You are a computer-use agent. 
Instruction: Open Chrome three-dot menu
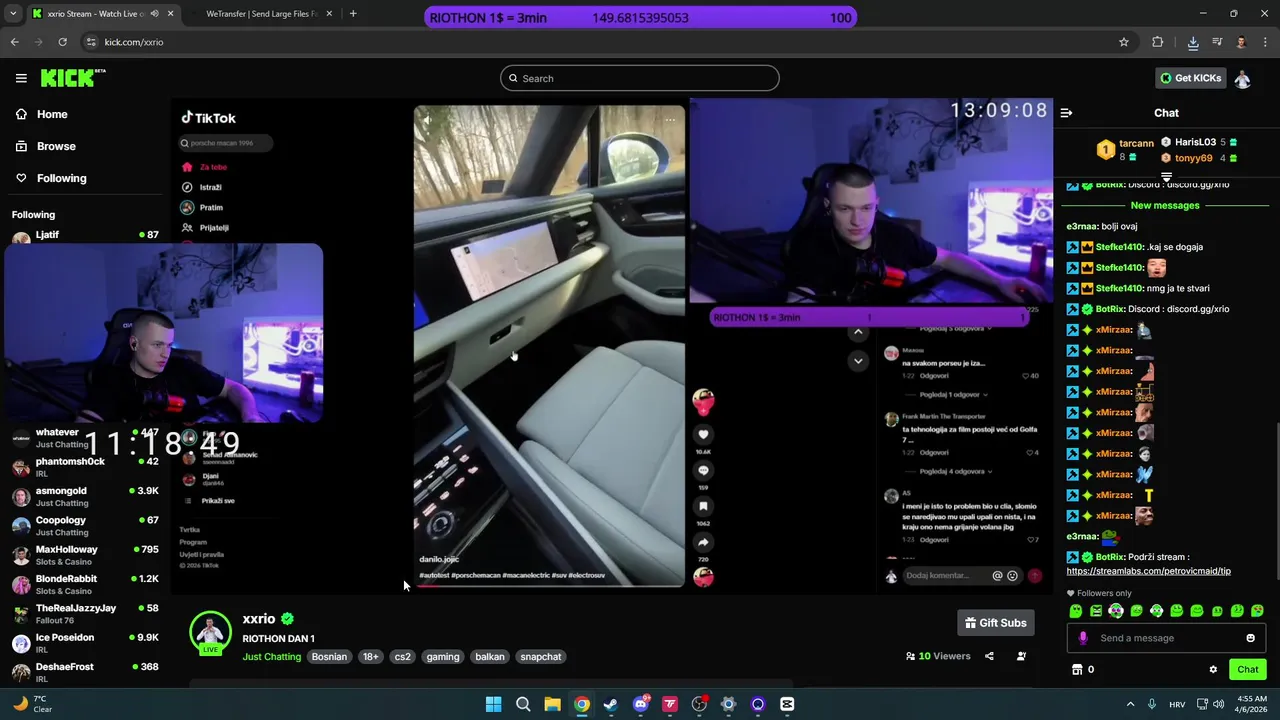click(1265, 42)
